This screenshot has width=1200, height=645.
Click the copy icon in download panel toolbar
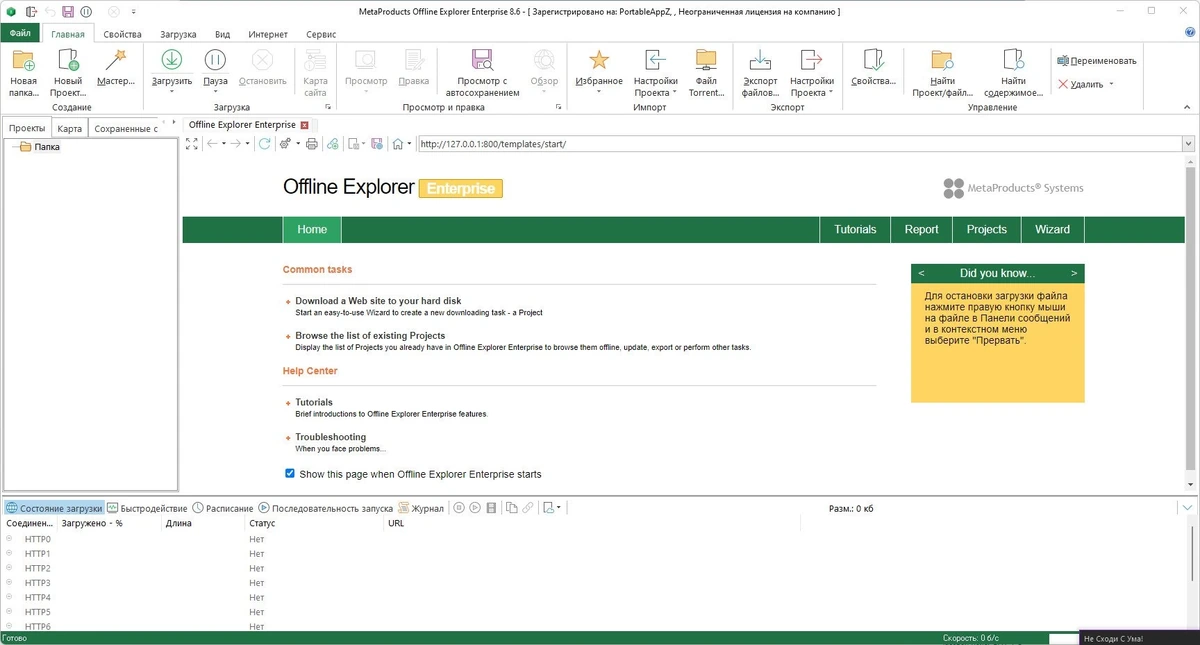click(x=512, y=508)
